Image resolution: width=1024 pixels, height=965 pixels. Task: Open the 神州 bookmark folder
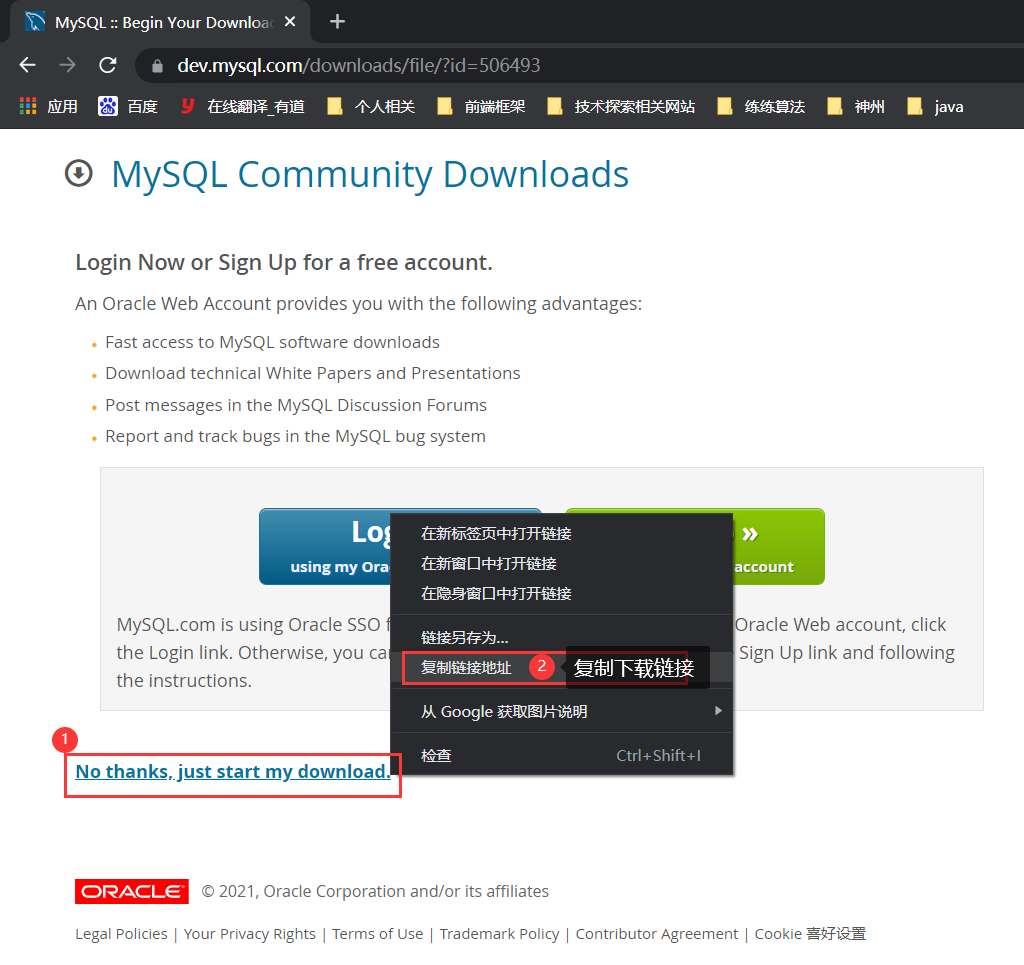pyautogui.click(x=856, y=106)
